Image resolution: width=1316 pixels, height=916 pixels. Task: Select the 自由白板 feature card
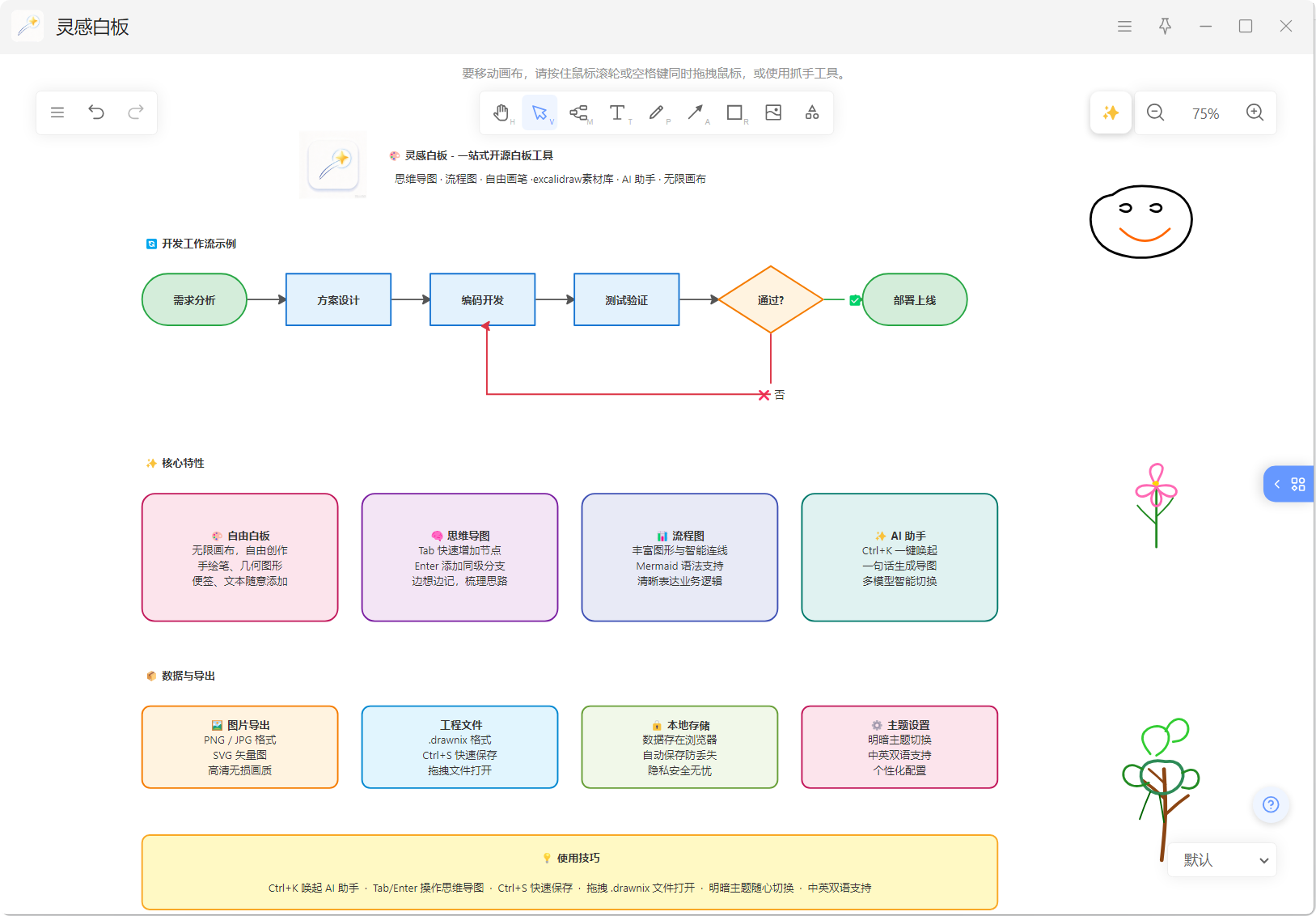[240, 558]
